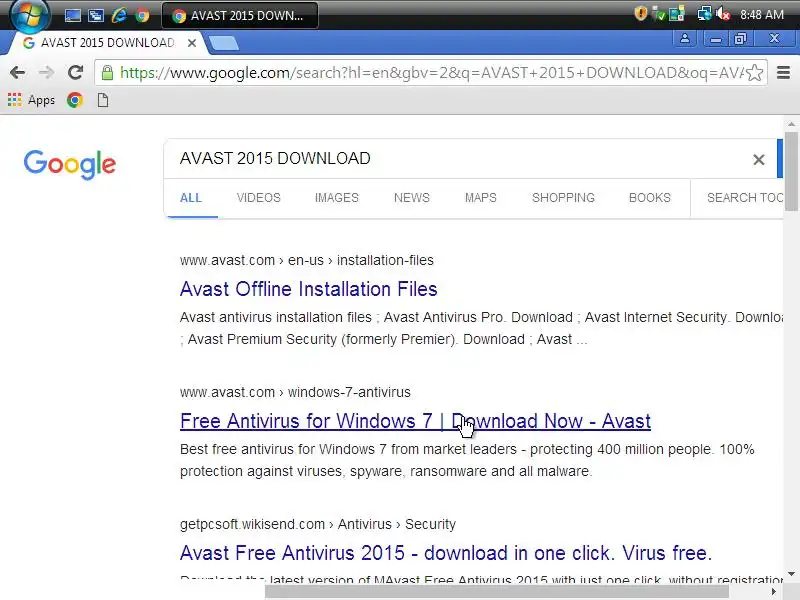Switch to the NEWS search tab

click(412, 198)
